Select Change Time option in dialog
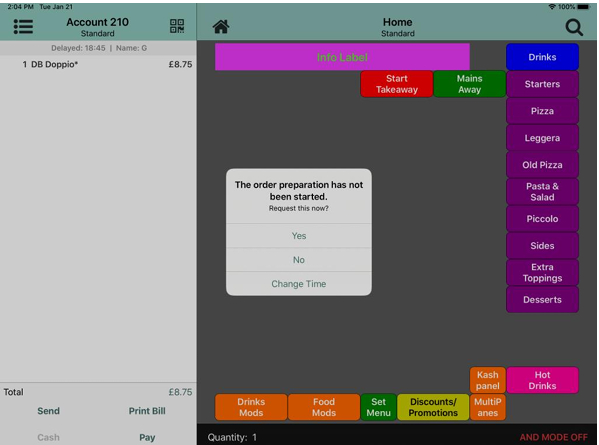The width and height of the screenshot is (599, 445). (x=299, y=284)
